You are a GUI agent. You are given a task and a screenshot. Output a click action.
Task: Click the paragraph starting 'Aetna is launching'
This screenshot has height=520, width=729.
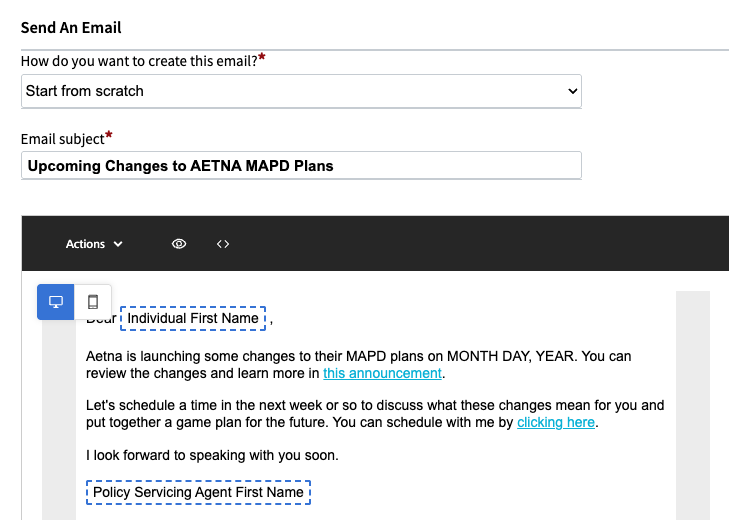tap(358, 365)
